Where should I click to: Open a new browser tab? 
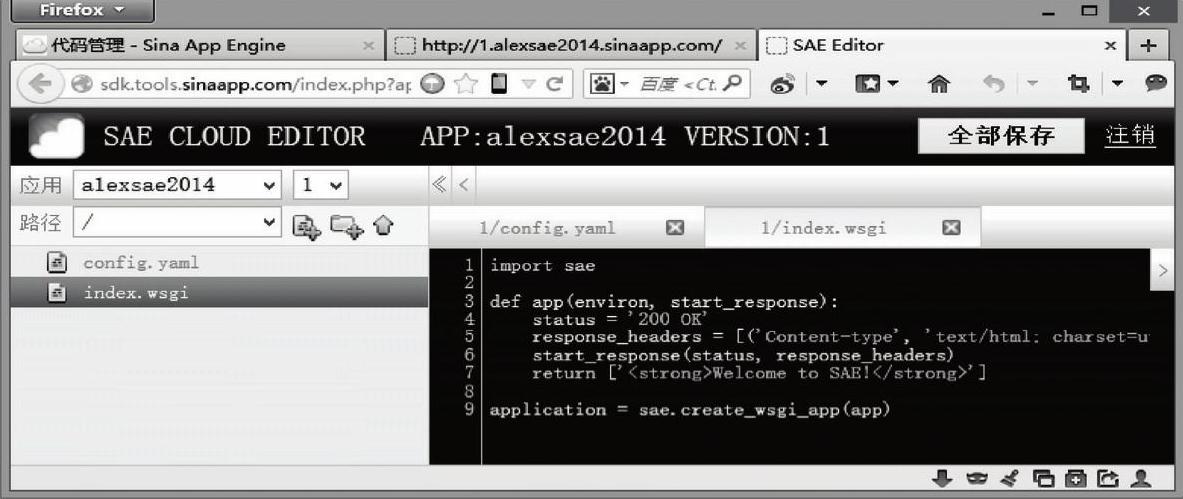coord(1149,45)
